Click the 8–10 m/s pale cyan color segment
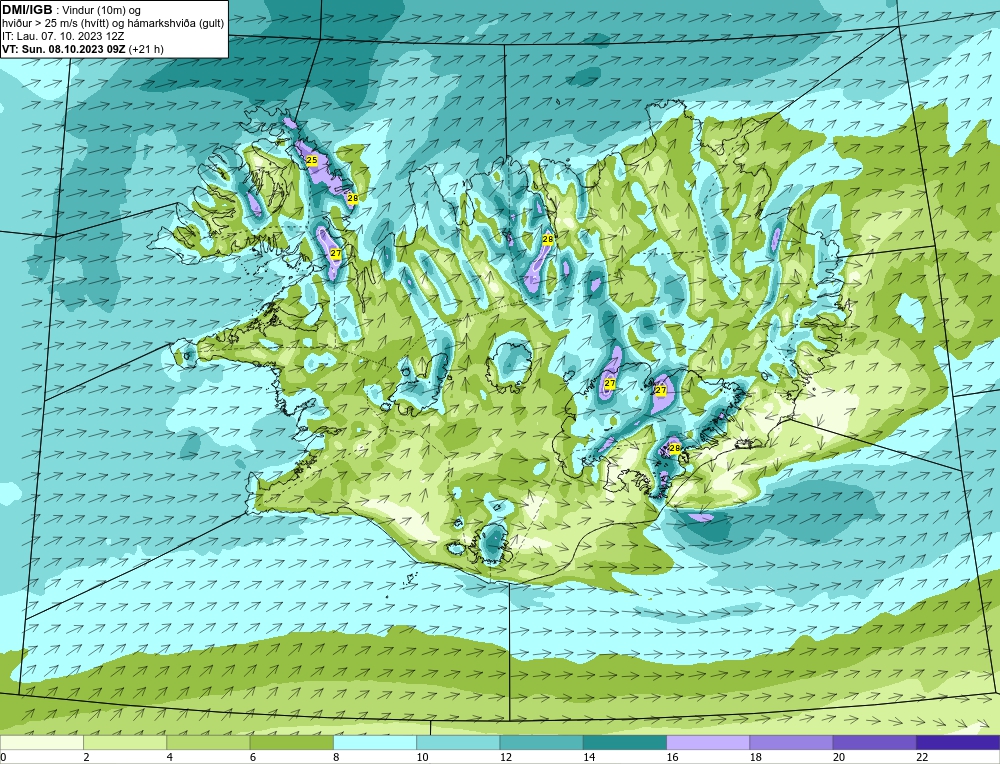Screen dimensions: 1000x764 375,742
